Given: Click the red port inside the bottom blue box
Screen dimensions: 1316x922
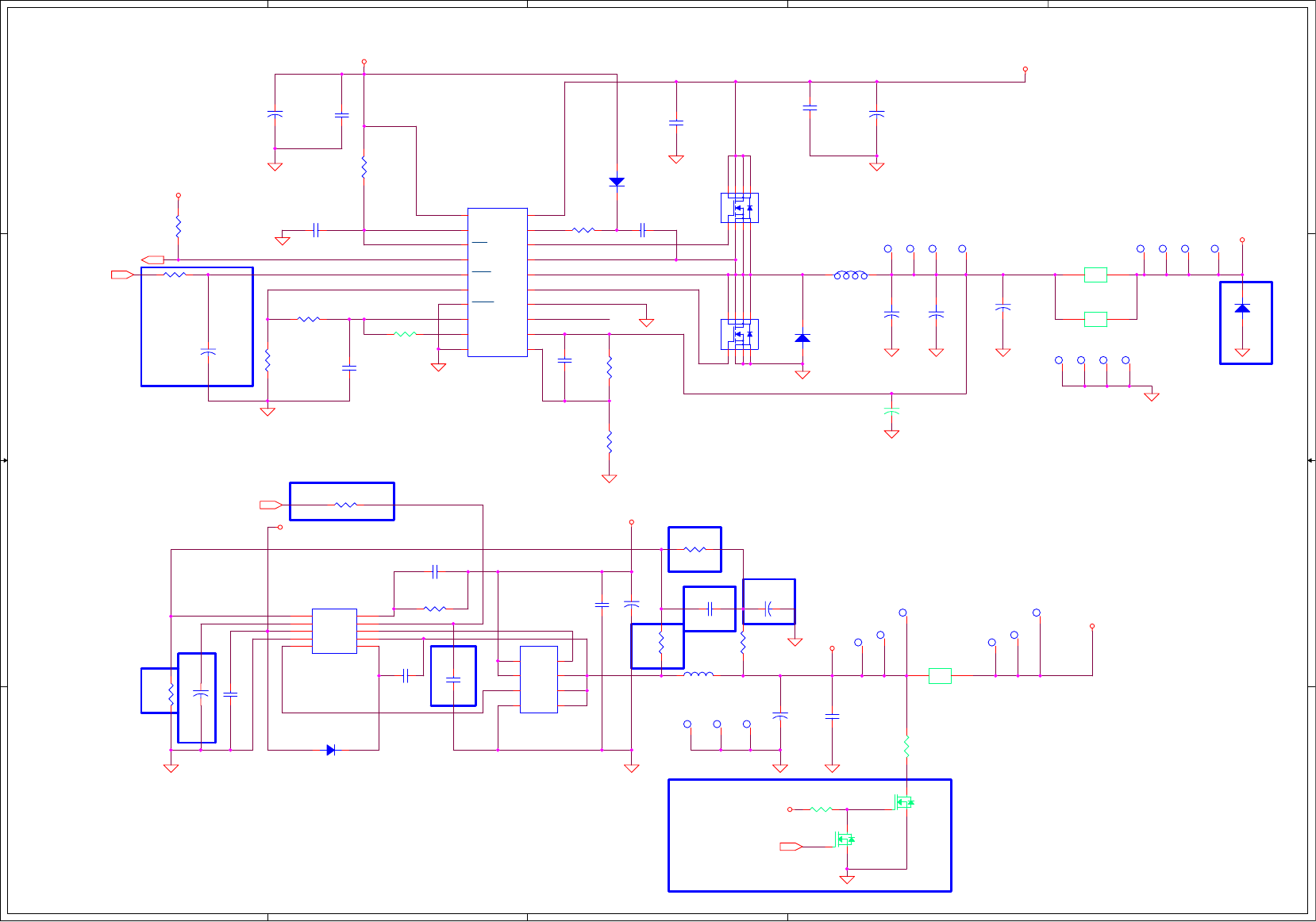Looking at the screenshot, I should click(x=791, y=847).
